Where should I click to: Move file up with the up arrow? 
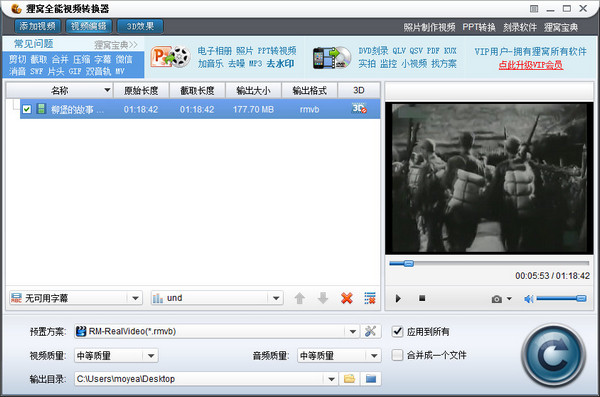(x=300, y=298)
